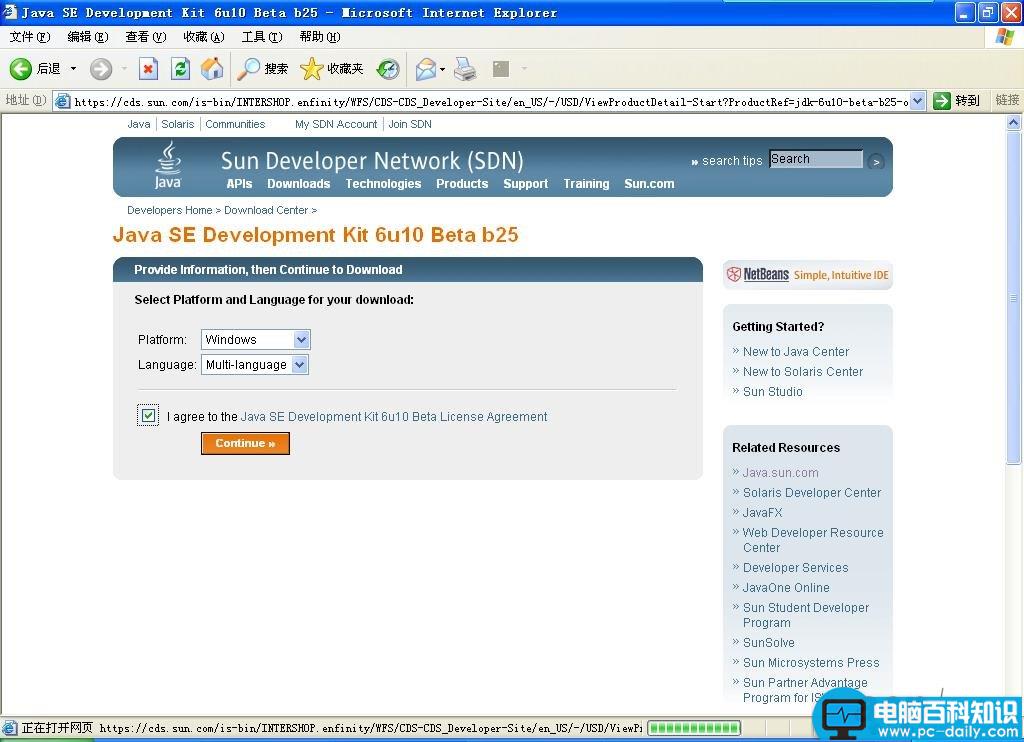This screenshot has height=742, width=1024.
Task: Click the Developers Home breadcrumb
Action: pyautogui.click(x=170, y=210)
